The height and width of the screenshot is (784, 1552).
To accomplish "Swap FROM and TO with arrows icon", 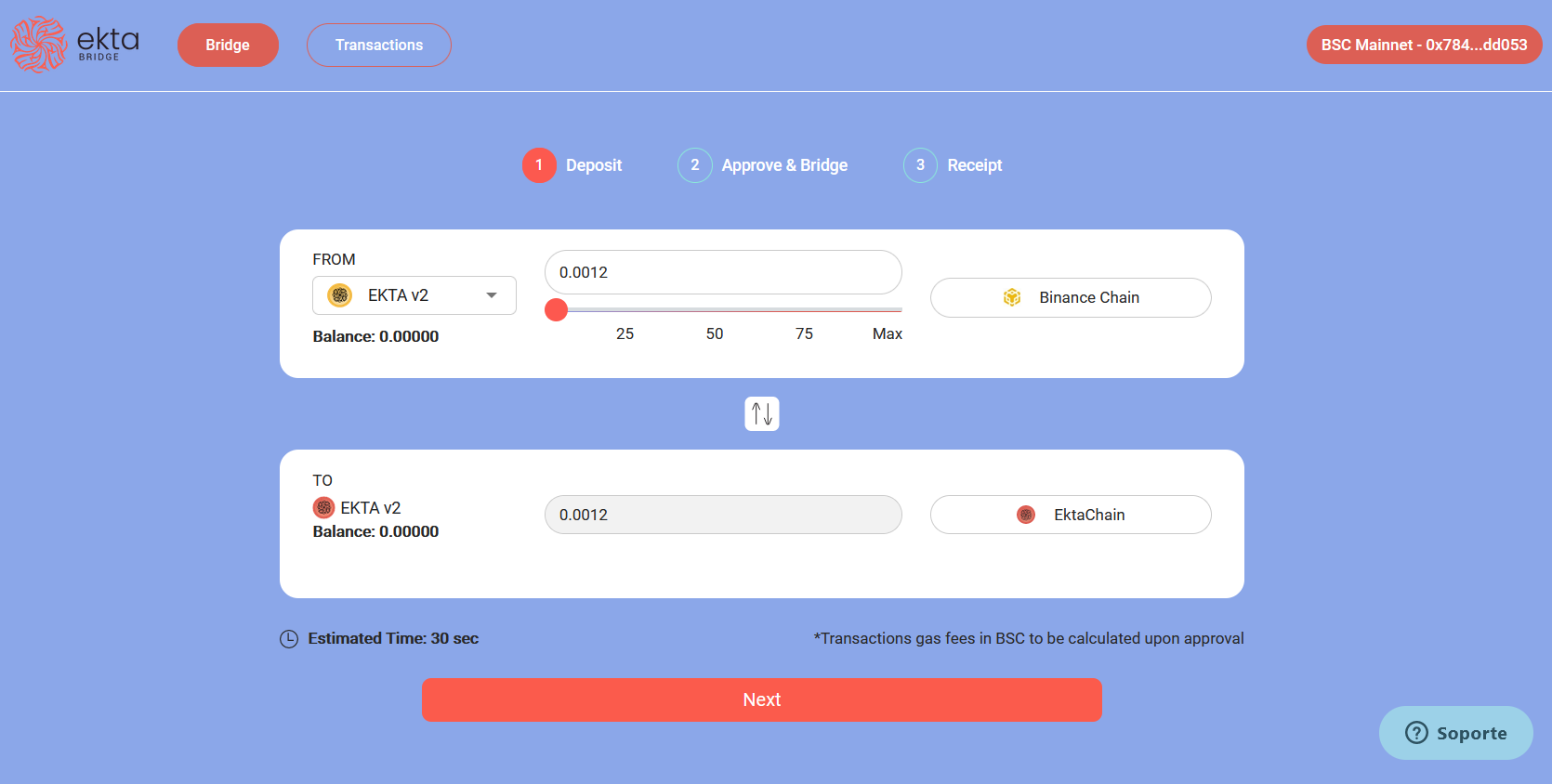I will 762,413.
